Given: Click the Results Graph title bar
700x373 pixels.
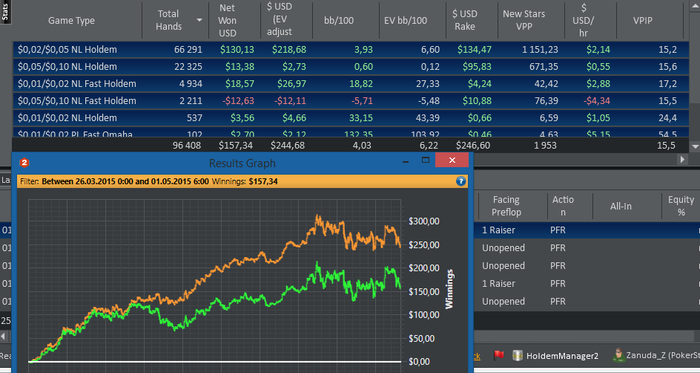Looking at the screenshot, I should click(242, 163).
